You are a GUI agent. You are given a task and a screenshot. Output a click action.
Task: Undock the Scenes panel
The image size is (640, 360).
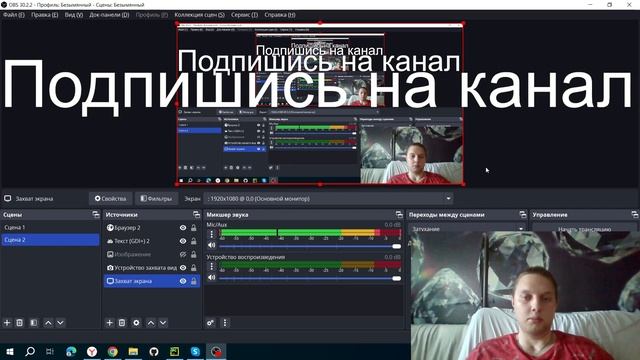tap(96, 214)
